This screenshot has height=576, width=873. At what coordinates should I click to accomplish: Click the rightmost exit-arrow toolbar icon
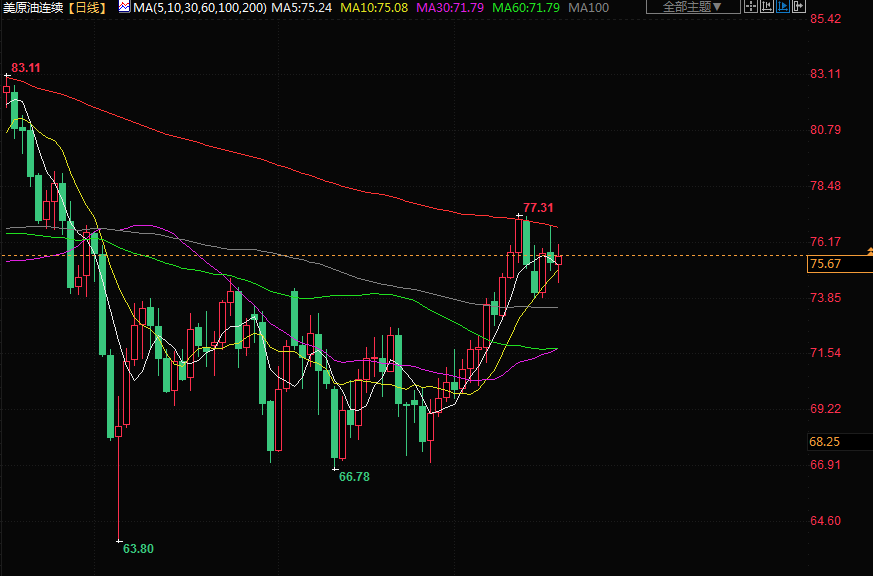click(x=798, y=6)
